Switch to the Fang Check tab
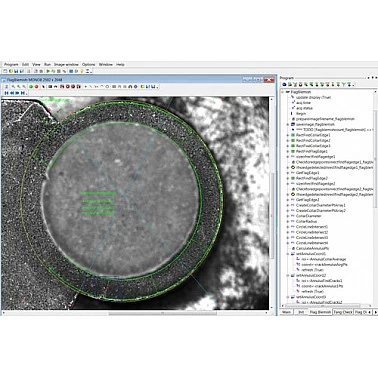 point(343,312)
